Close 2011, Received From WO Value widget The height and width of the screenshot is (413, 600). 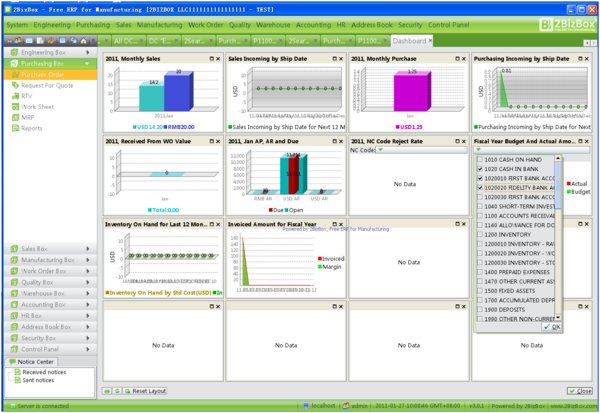[x=218, y=141]
